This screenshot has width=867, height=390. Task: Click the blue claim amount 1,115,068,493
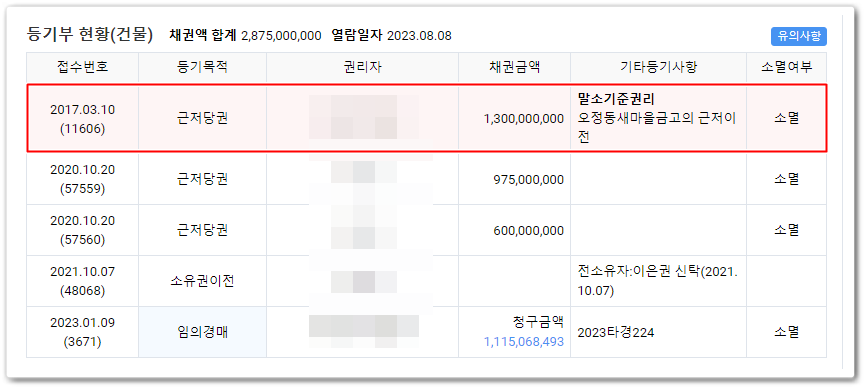click(524, 342)
